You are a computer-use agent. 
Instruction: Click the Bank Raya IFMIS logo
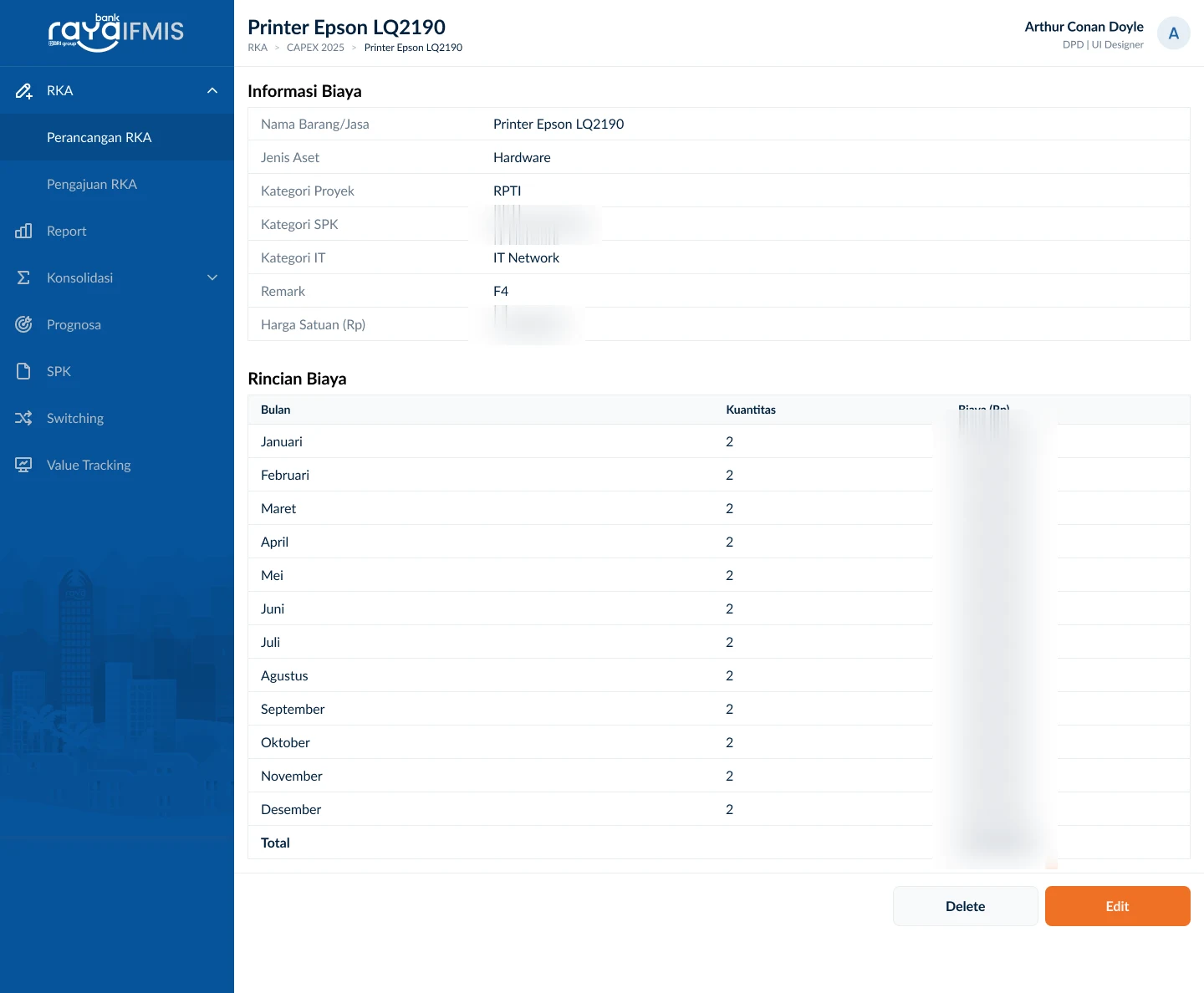point(116,33)
